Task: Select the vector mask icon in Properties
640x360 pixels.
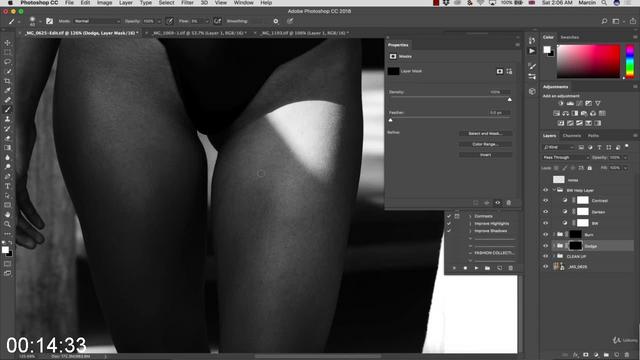Action: [509, 71]
